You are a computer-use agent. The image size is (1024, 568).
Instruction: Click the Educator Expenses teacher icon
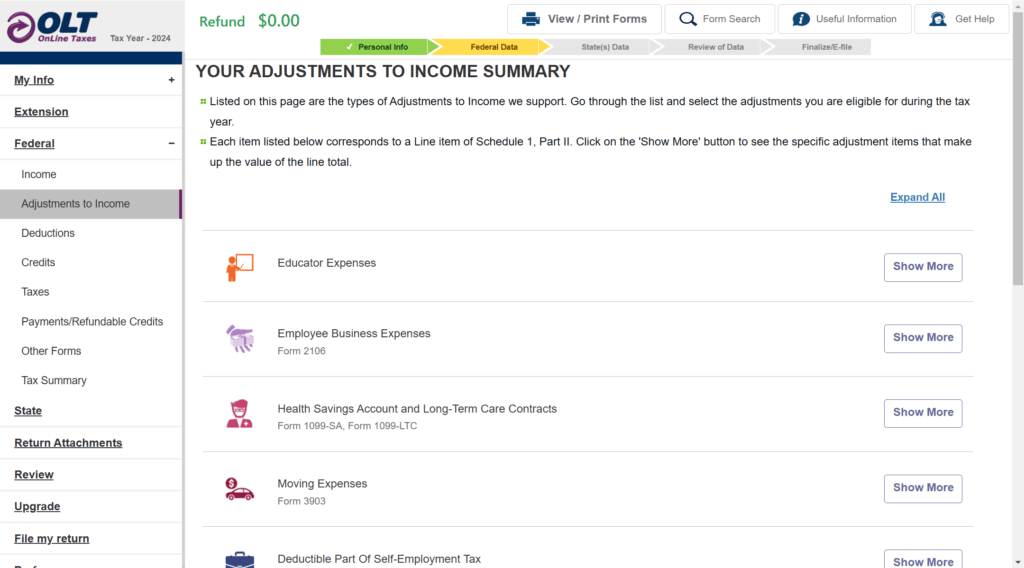240,268
